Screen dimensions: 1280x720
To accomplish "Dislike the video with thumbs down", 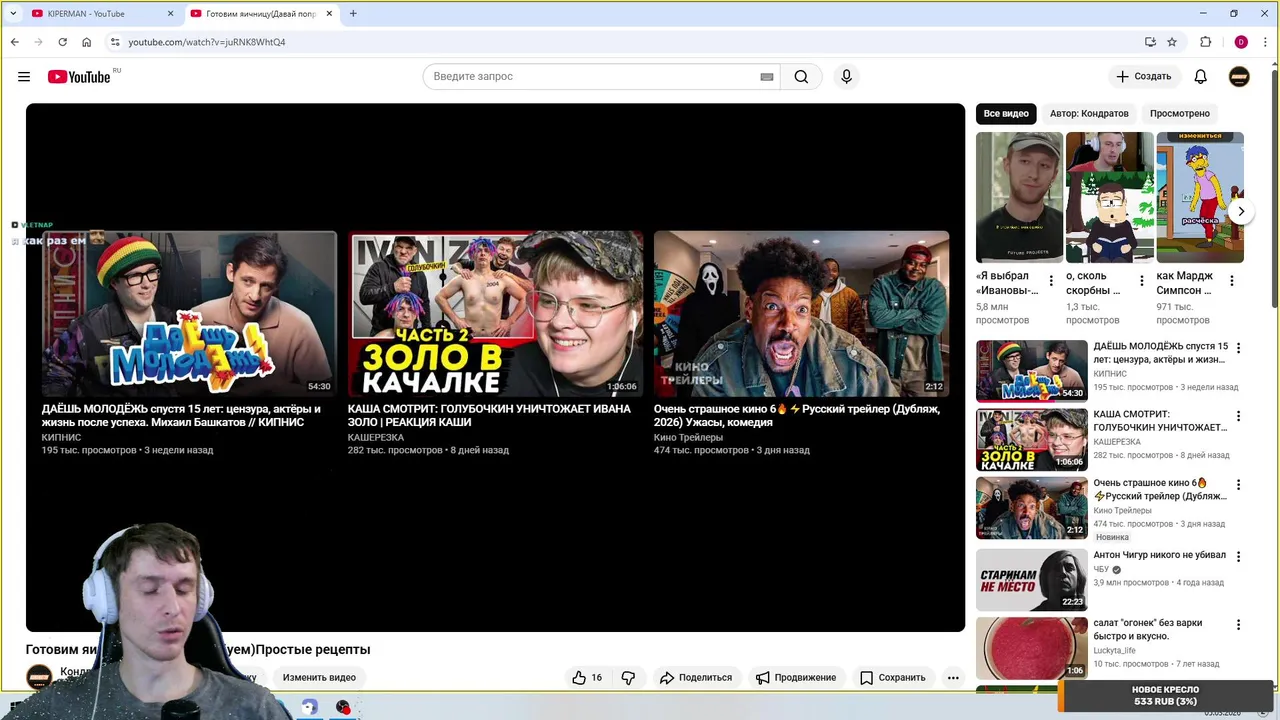I will click(x=628, y=678).
